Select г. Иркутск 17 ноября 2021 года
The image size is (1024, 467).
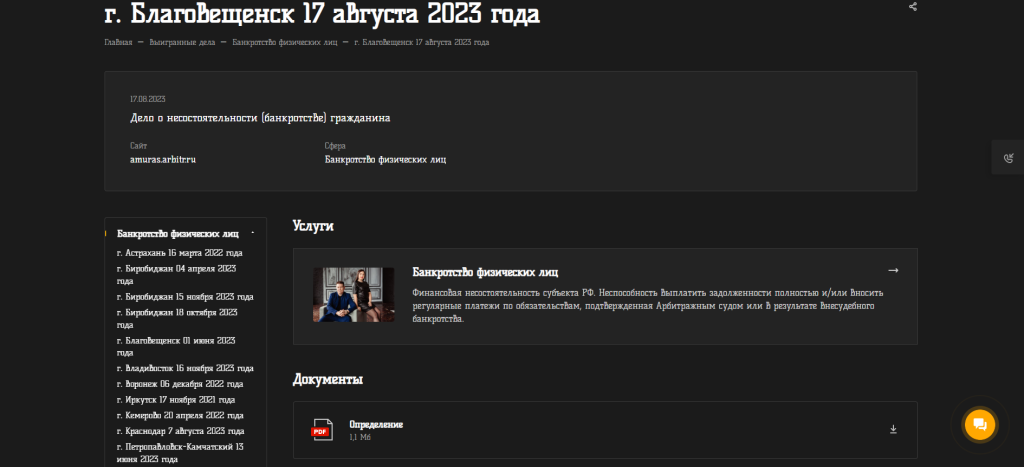176,400
